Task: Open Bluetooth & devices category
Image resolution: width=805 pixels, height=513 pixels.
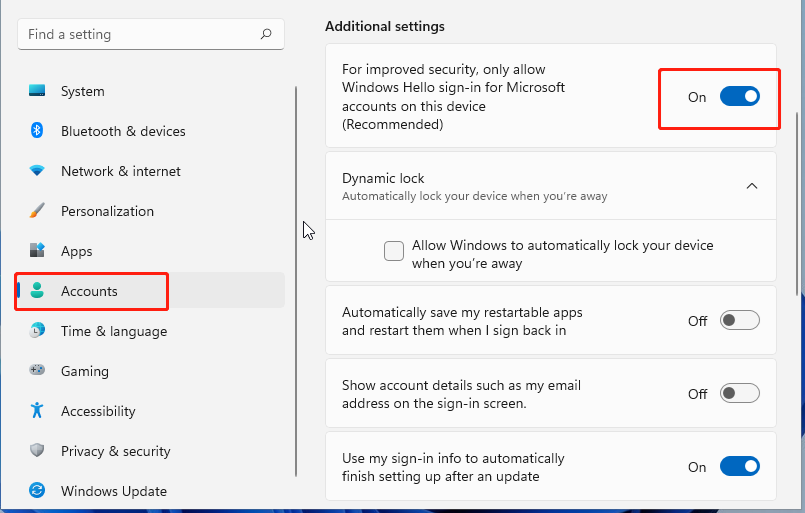Action: 151,131
